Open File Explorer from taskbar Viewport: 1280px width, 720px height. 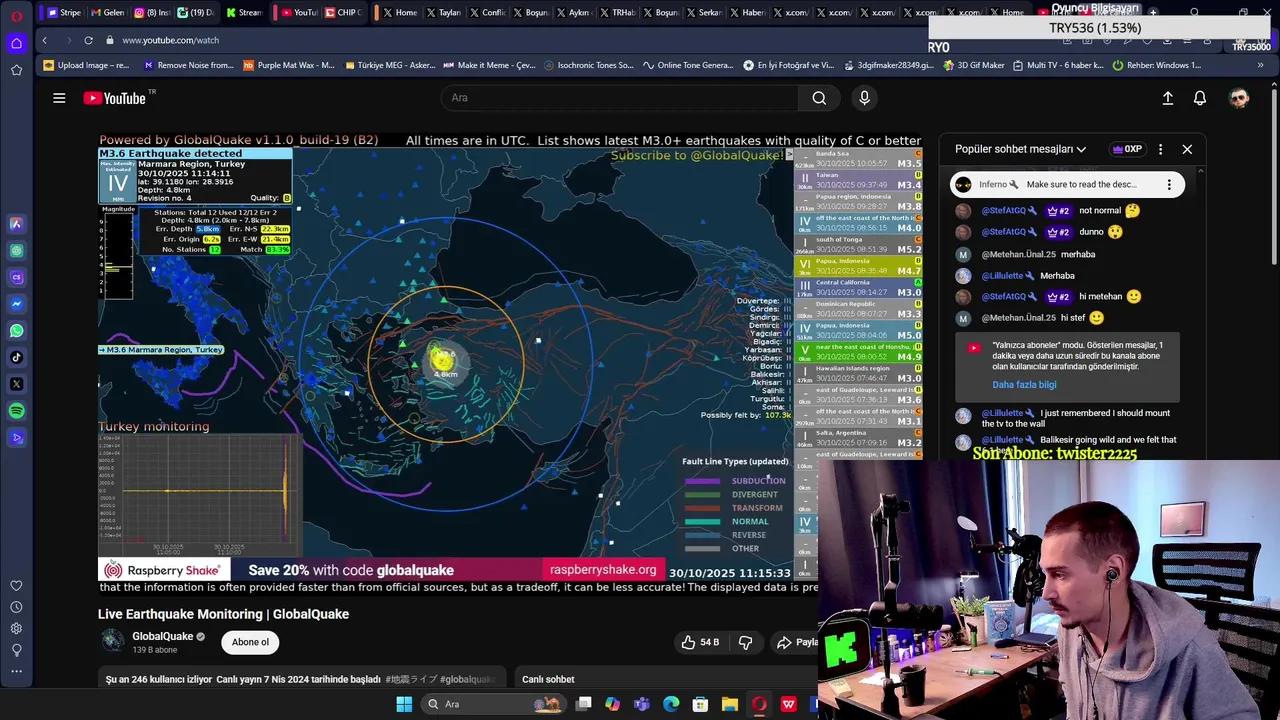[730, 704]
